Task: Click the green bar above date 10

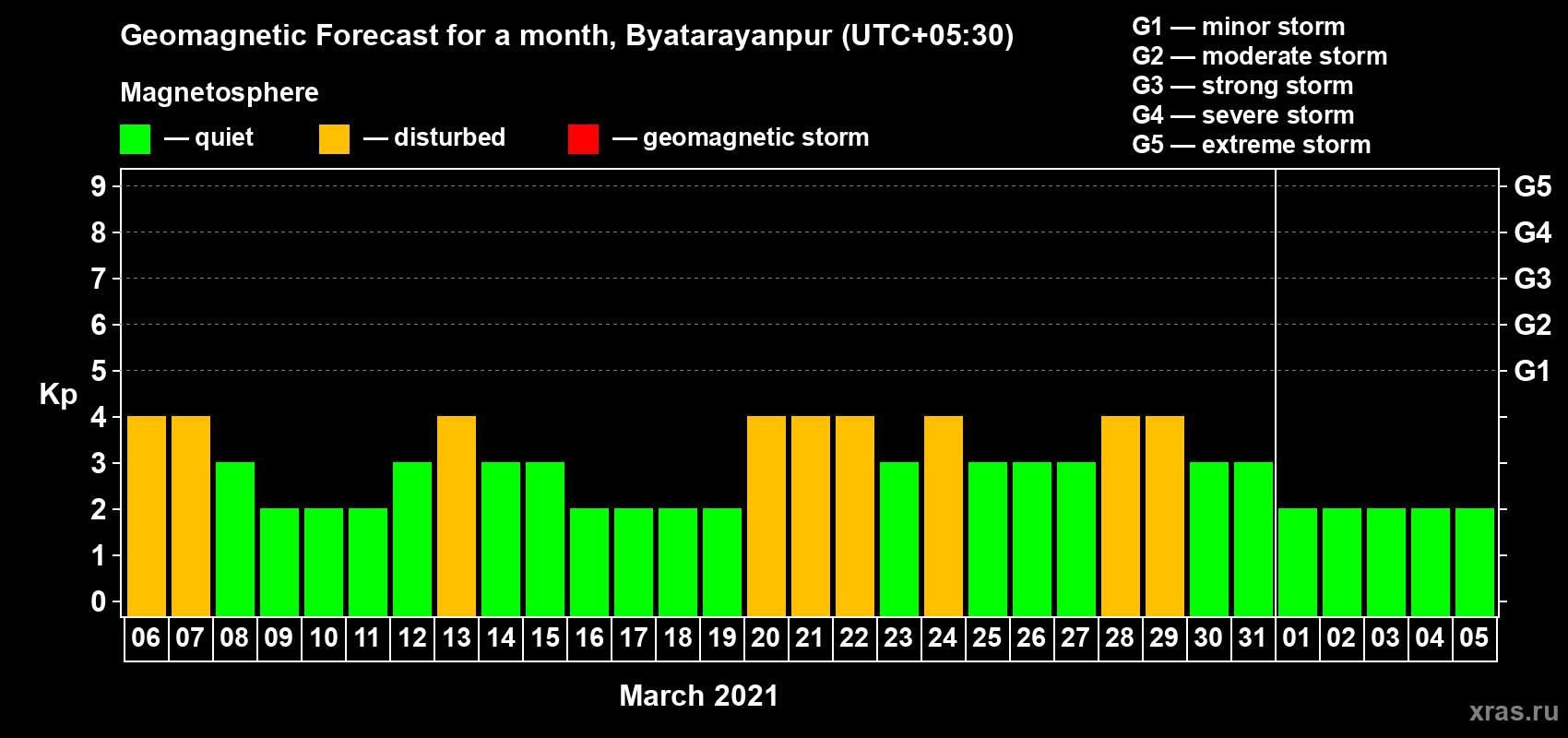Action: pyautogui.click(x=324, y=562)
